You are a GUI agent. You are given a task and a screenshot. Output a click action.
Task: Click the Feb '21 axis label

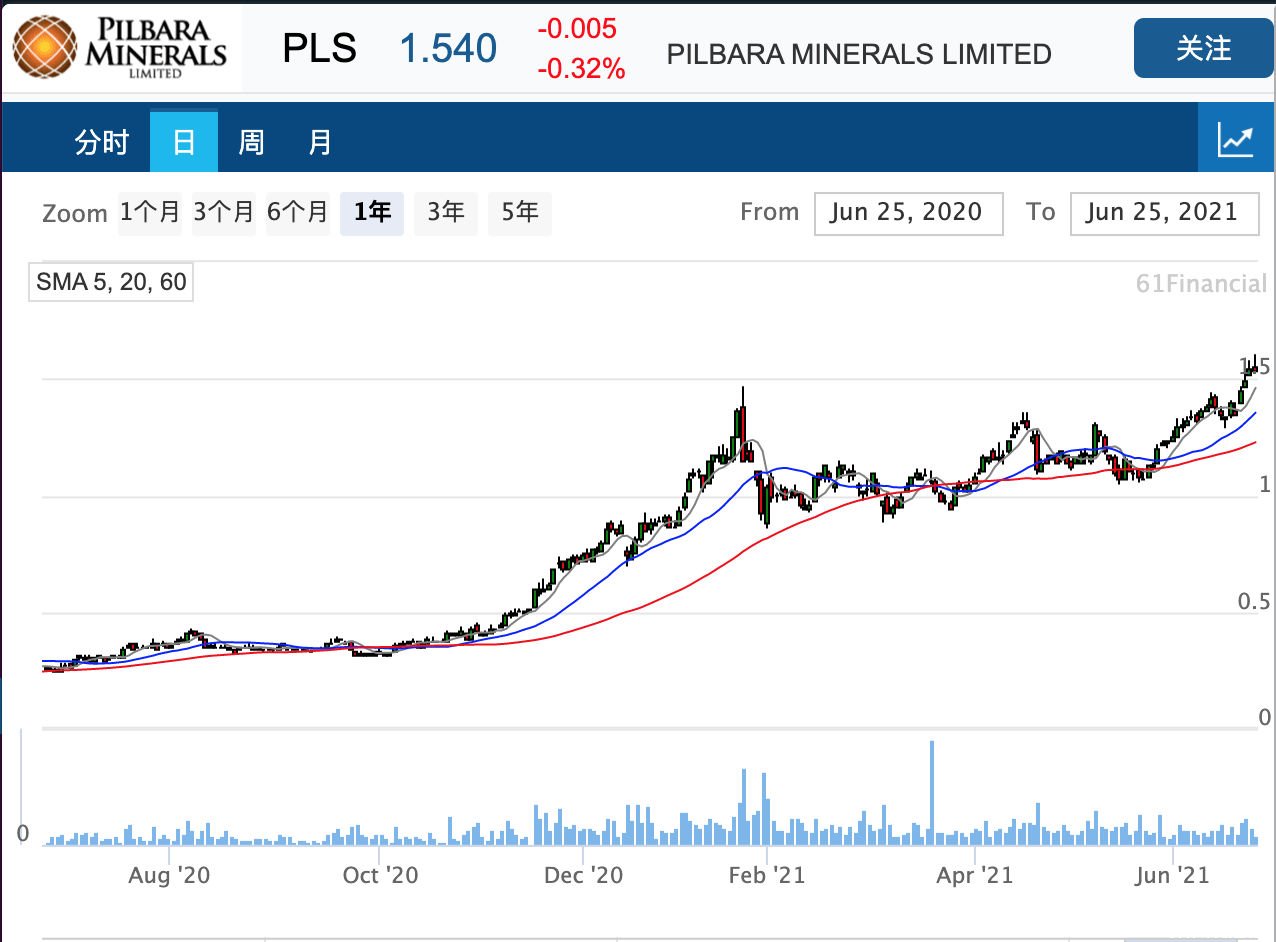point(765,876)
